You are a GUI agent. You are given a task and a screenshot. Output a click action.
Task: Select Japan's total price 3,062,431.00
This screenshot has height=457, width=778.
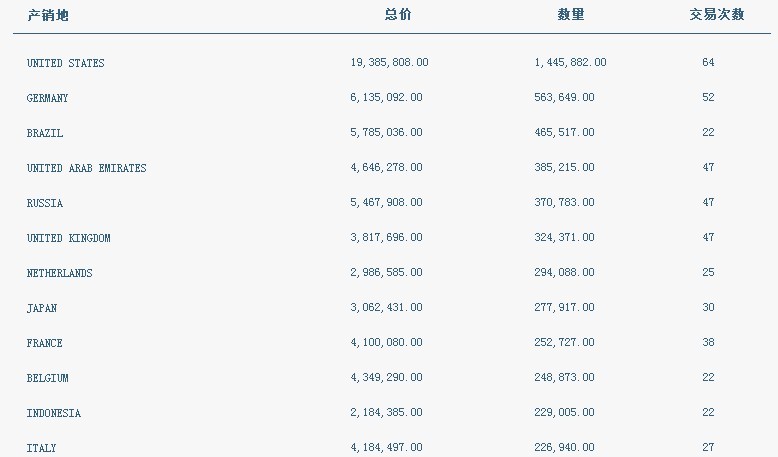(386, 307)
